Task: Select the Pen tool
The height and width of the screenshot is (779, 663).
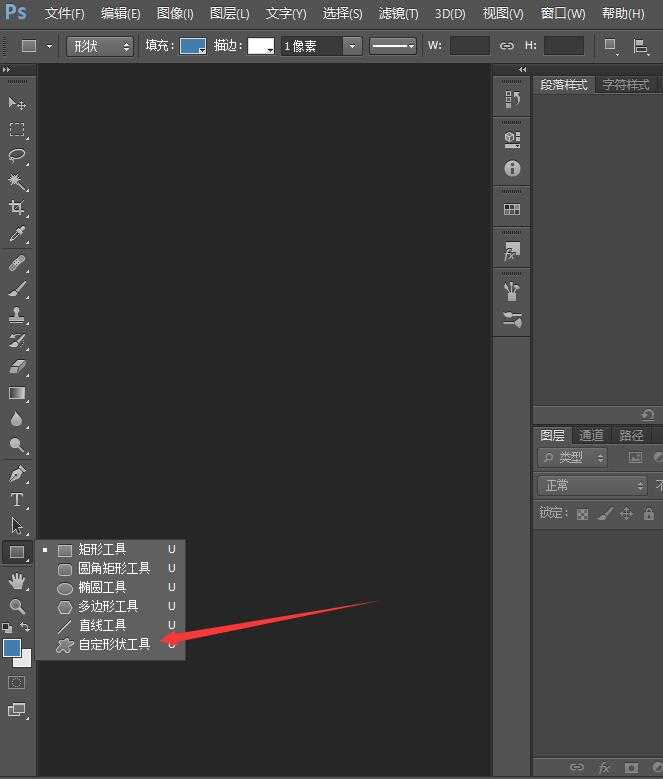Action: (x=17, y=473)
